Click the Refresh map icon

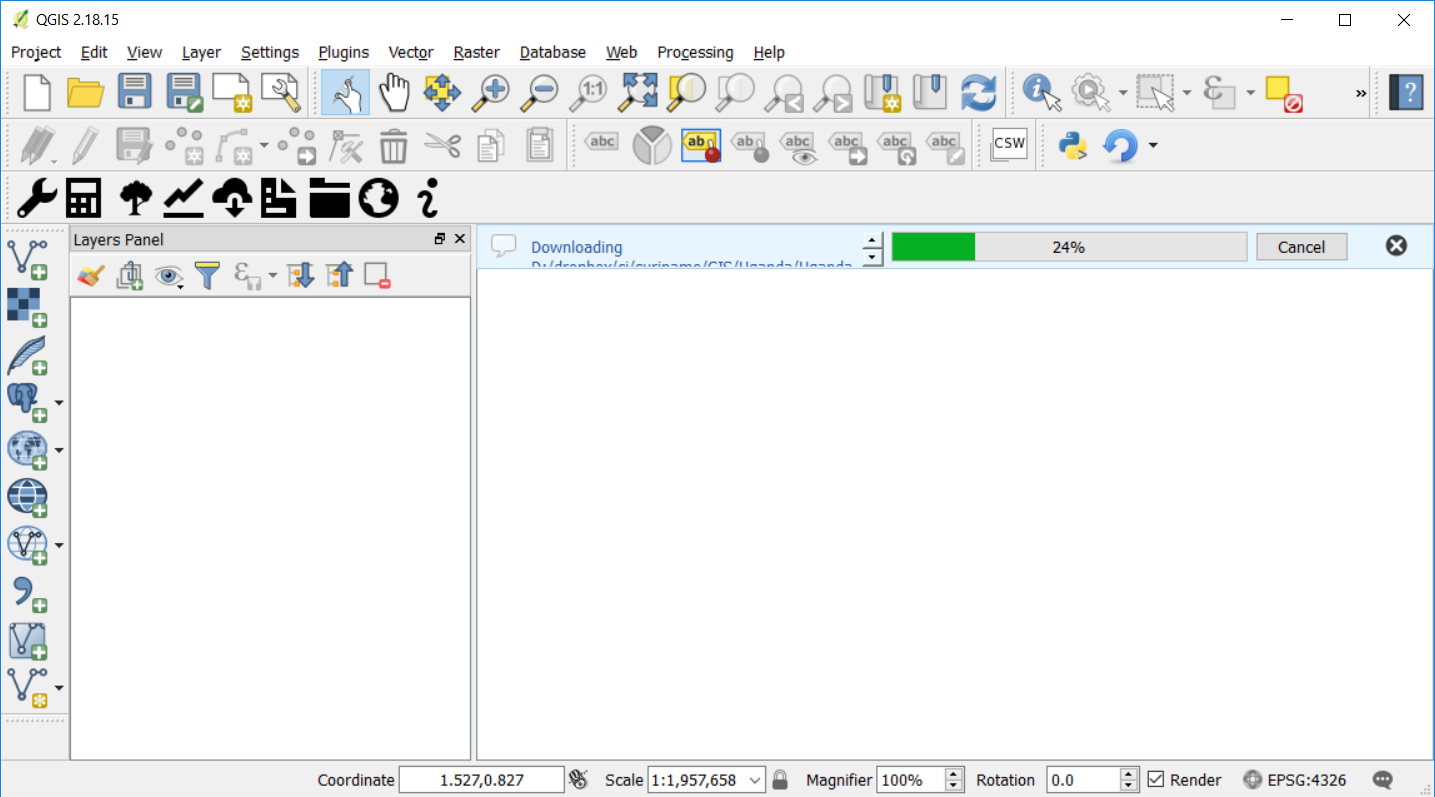[978, 93]
